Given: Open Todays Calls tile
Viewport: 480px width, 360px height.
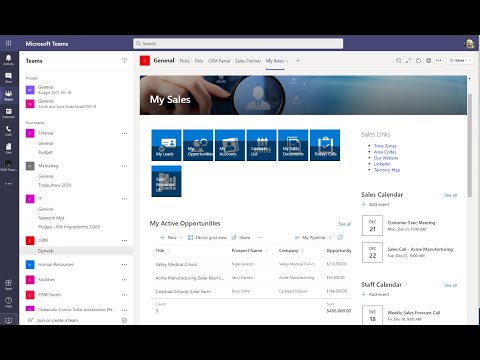Looking at the screenshot, I should (x=325, y=145).
